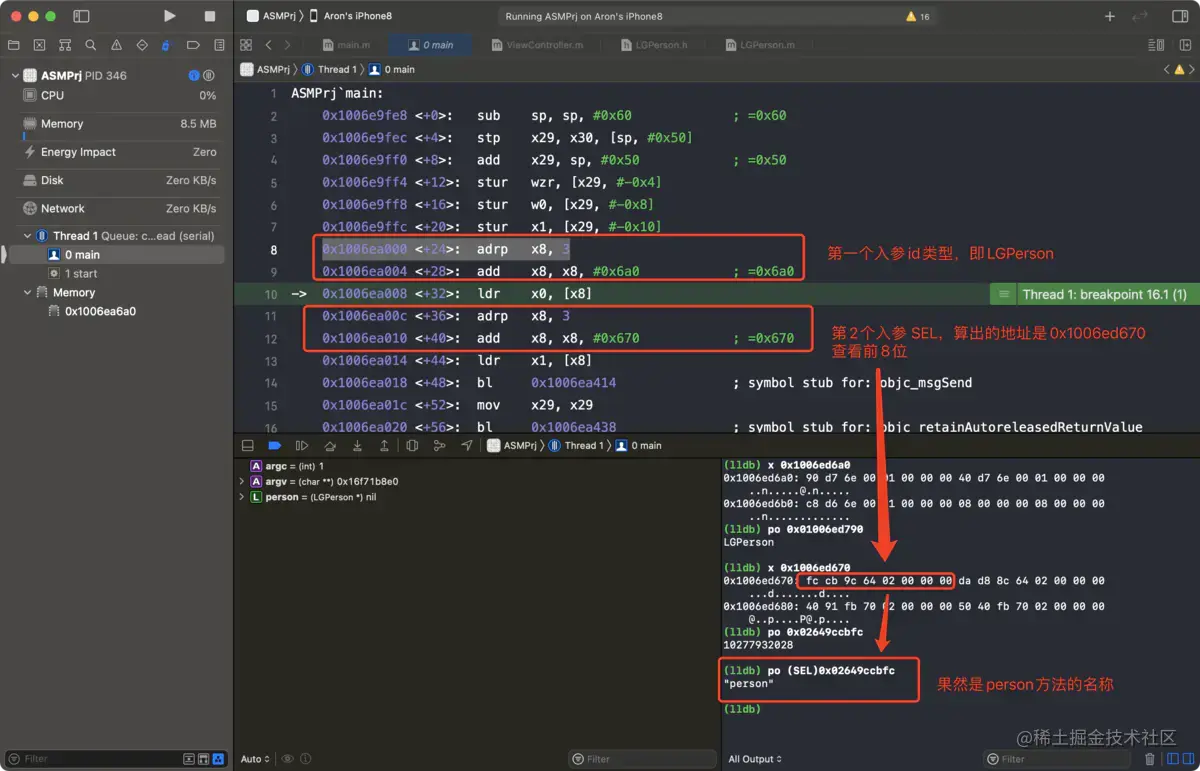Open the All Output console dropdown
This screenshot has height=771, width=1200.
click(755, 759)
